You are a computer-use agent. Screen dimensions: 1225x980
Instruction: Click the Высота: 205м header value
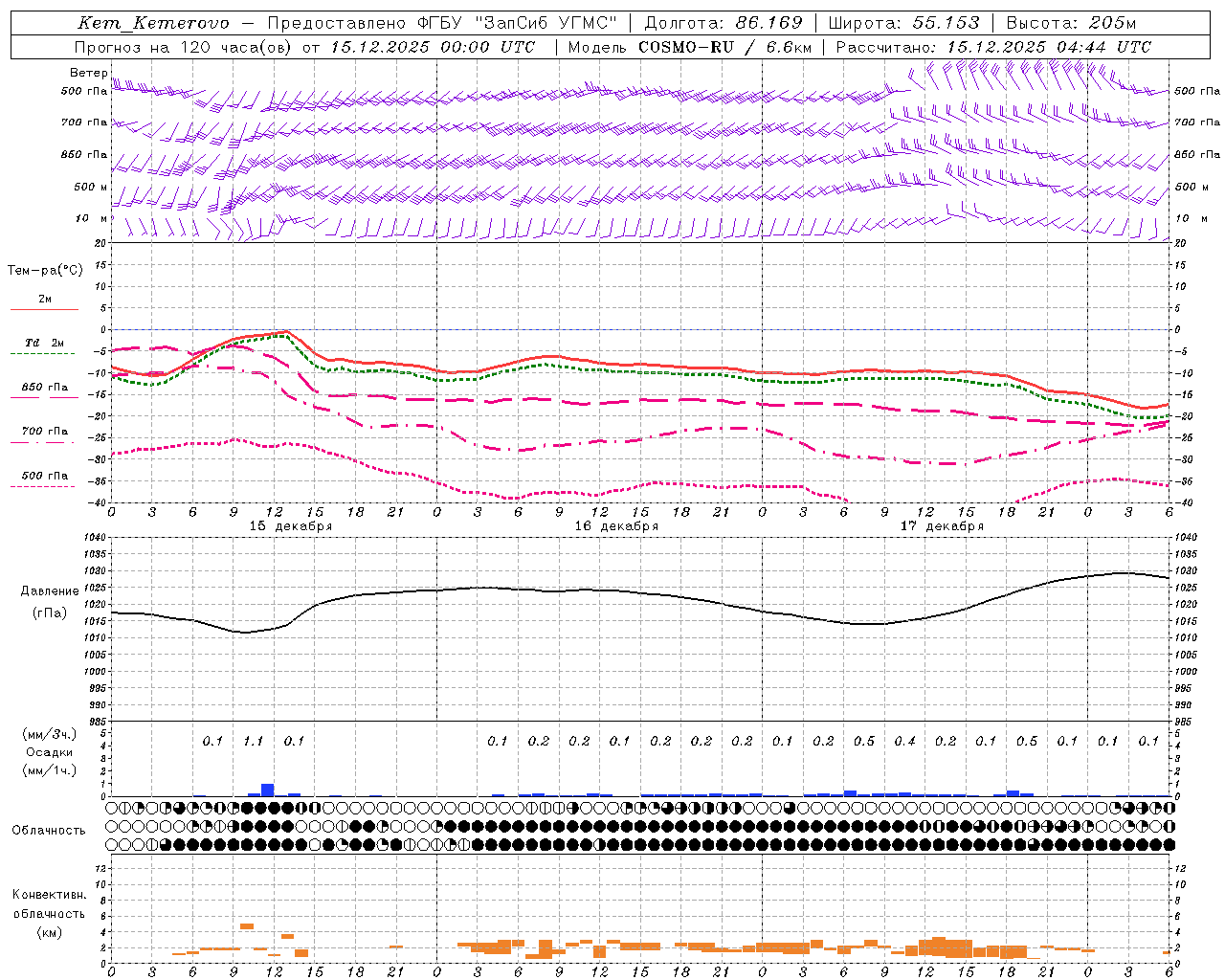[x=1071, y=23]
